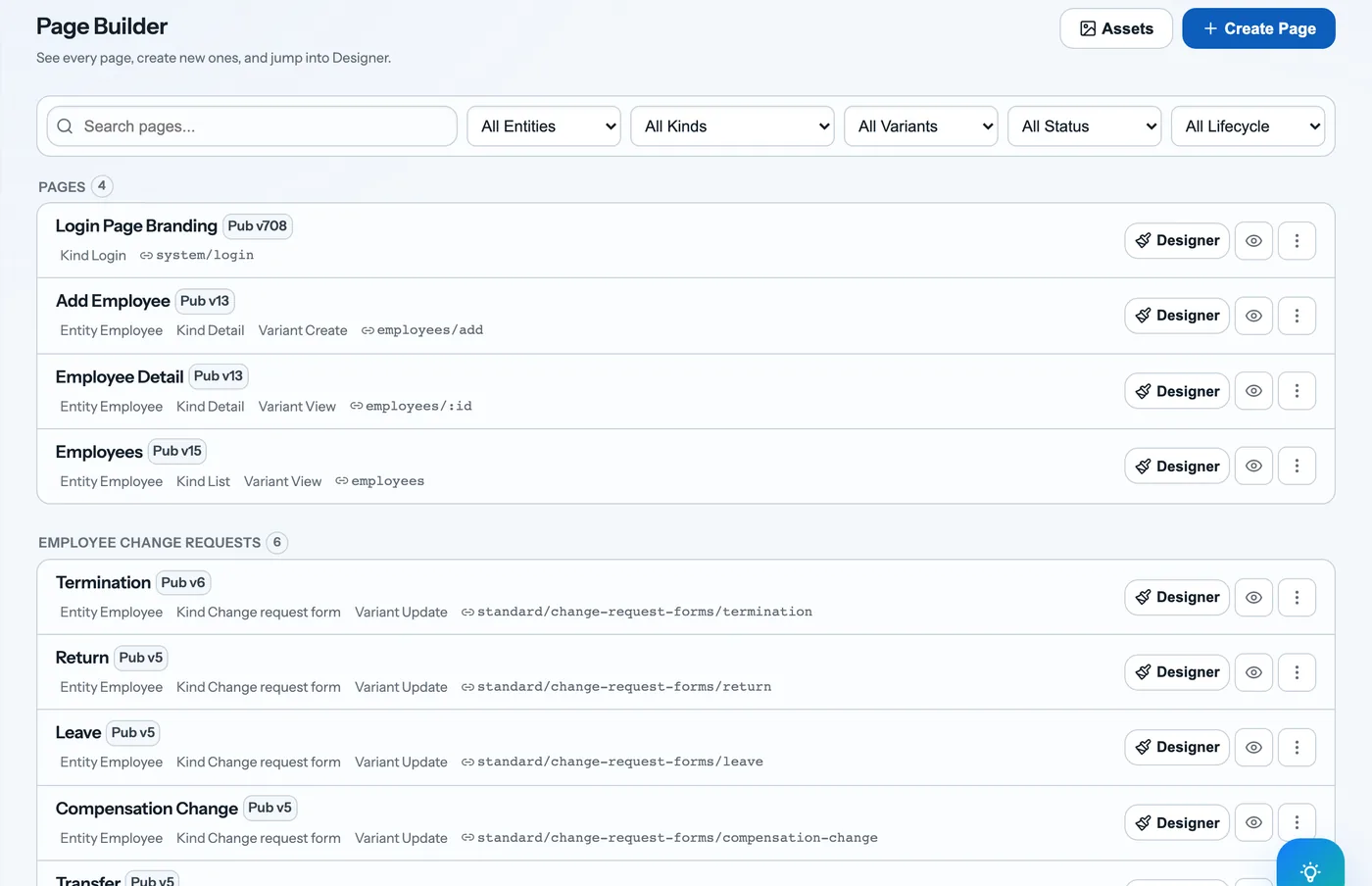This screenshot has height=886, width=1372.
Task: Click the Kind List label
Action: [203, 481]
